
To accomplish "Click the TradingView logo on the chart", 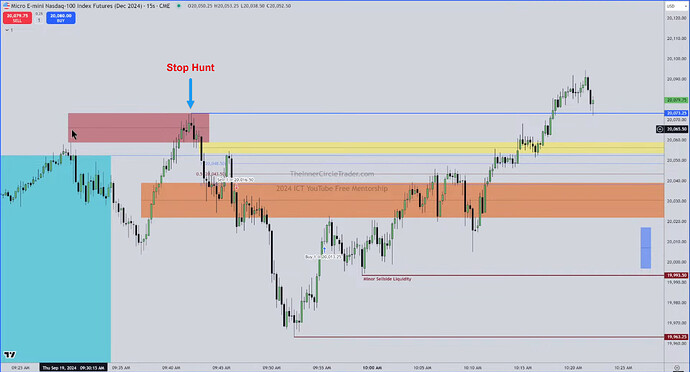I will pos(9,354).
